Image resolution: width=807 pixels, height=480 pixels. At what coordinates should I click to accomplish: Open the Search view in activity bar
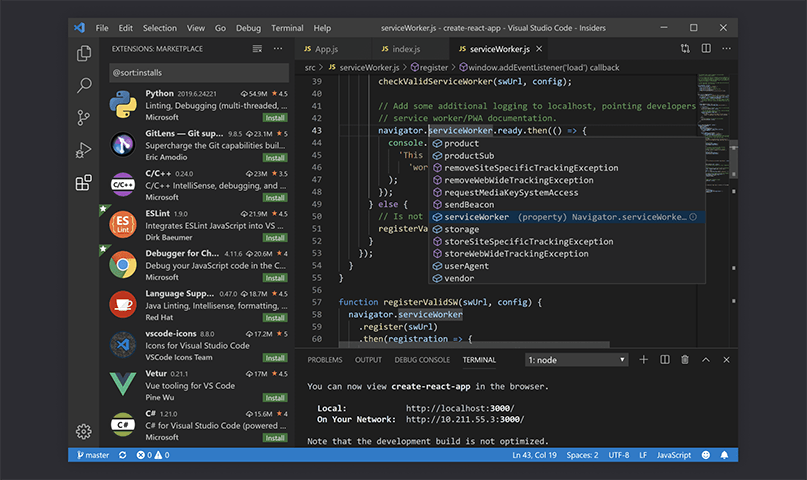pyautogui.click(x=84, y=86)
